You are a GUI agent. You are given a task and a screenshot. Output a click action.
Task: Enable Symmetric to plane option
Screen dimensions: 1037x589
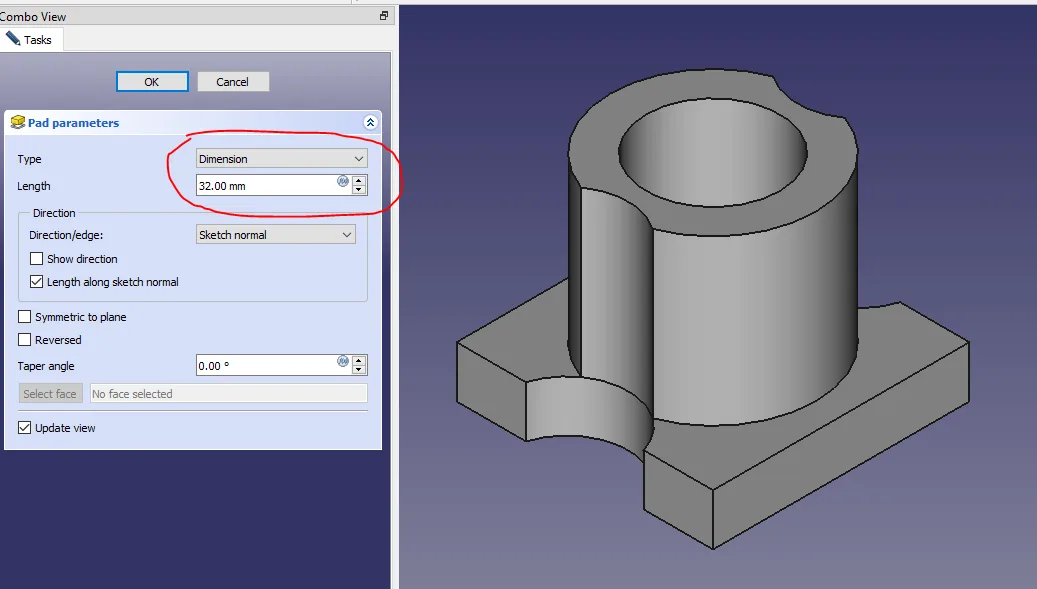click(25, 317)
